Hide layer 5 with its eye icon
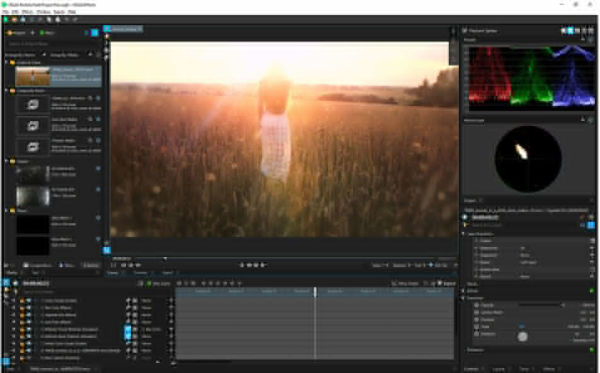Viewport: 600px width, 373px height. point(28,329)
